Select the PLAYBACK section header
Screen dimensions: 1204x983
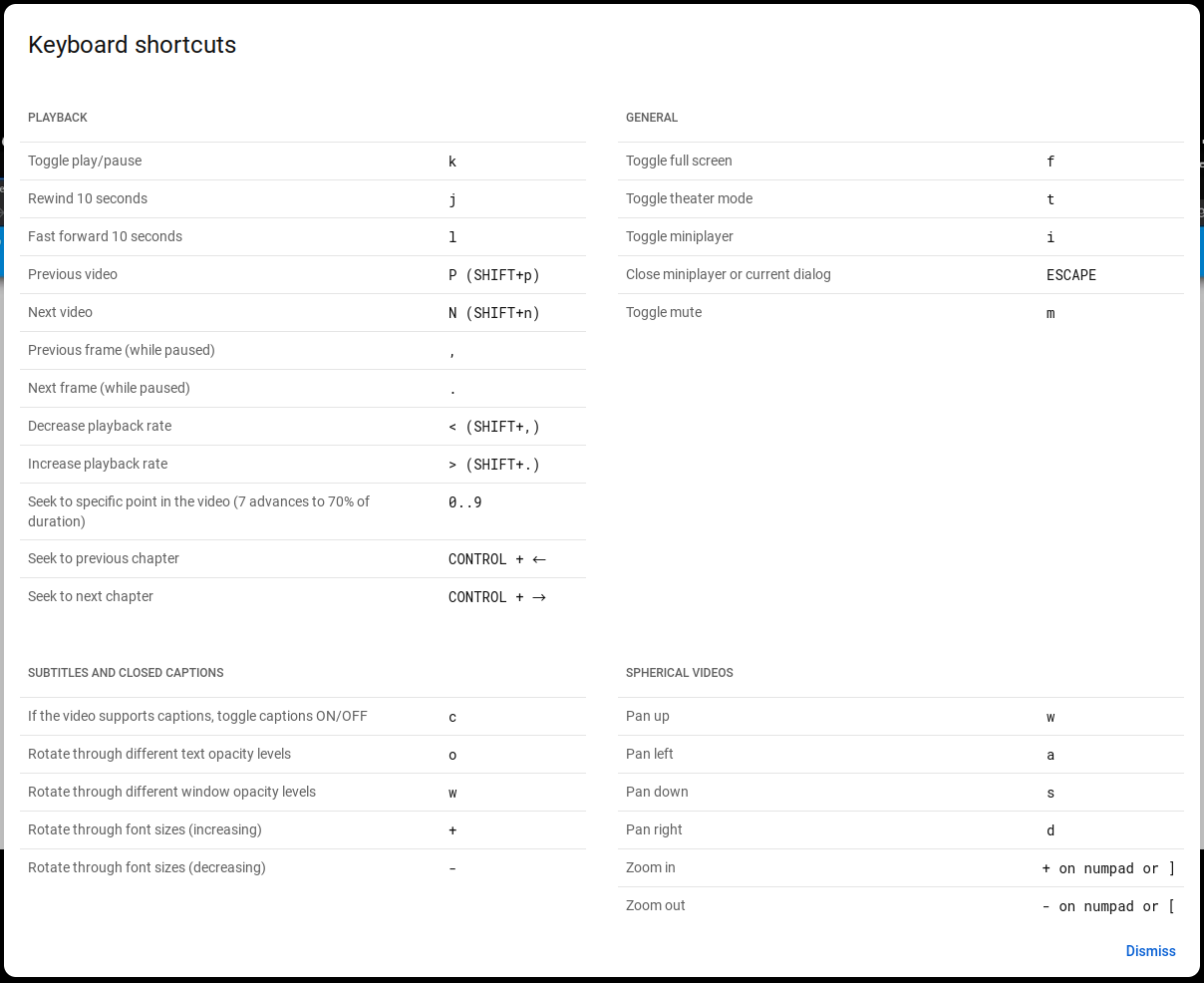[57, 117]
